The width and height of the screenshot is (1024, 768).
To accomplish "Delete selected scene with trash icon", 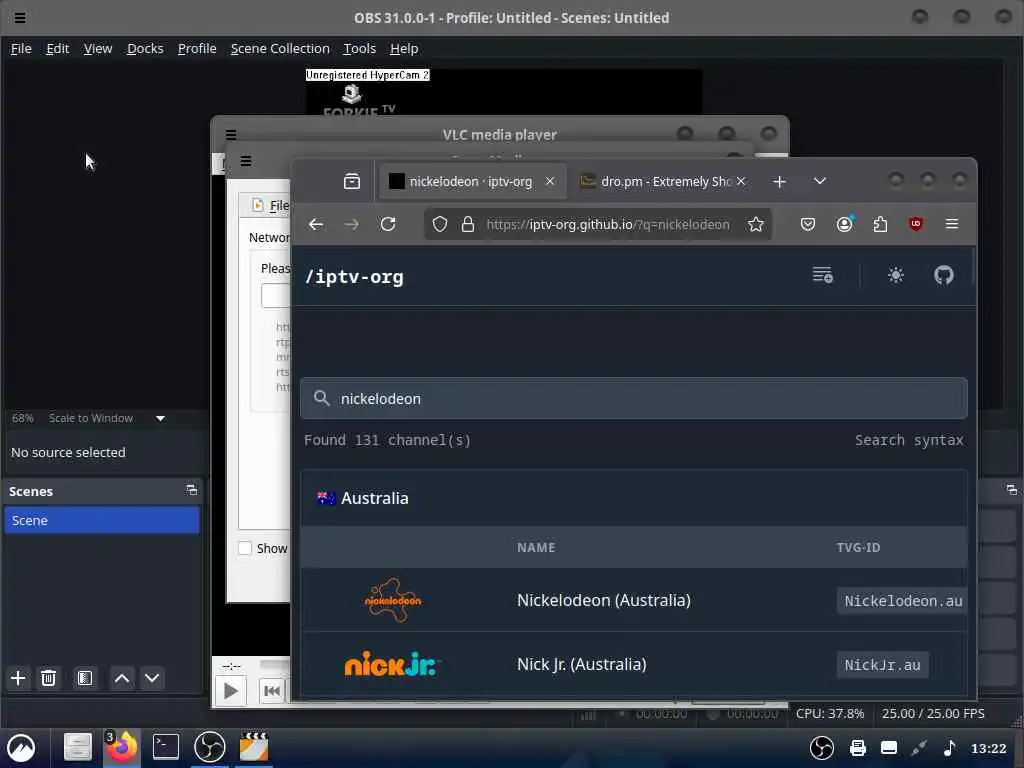I will coord(48,678).
